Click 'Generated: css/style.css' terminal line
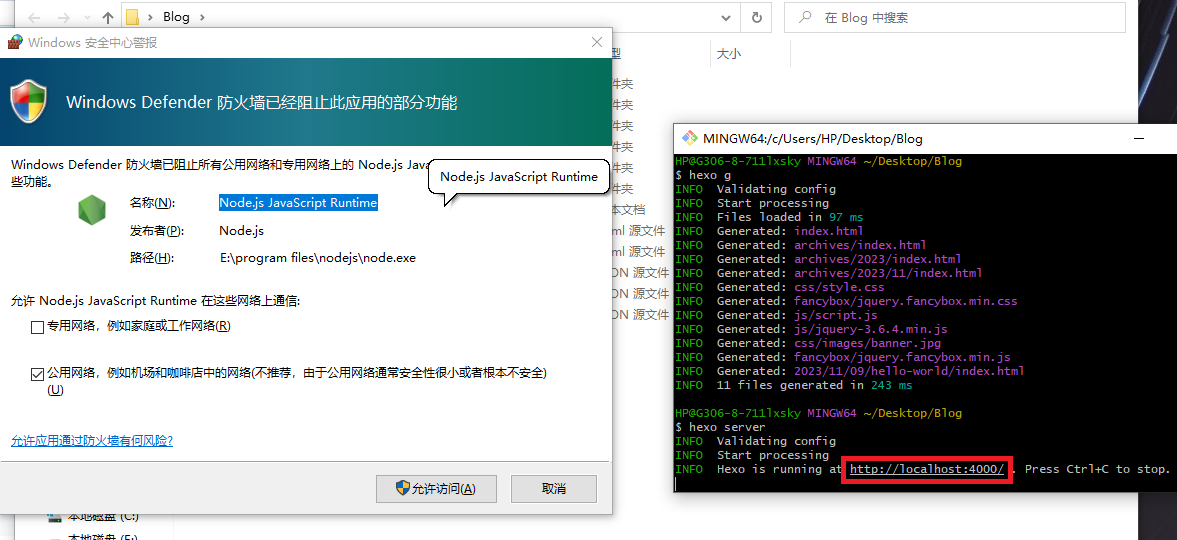The height and width of the screenshot is (540, 1177). (779, 287)
